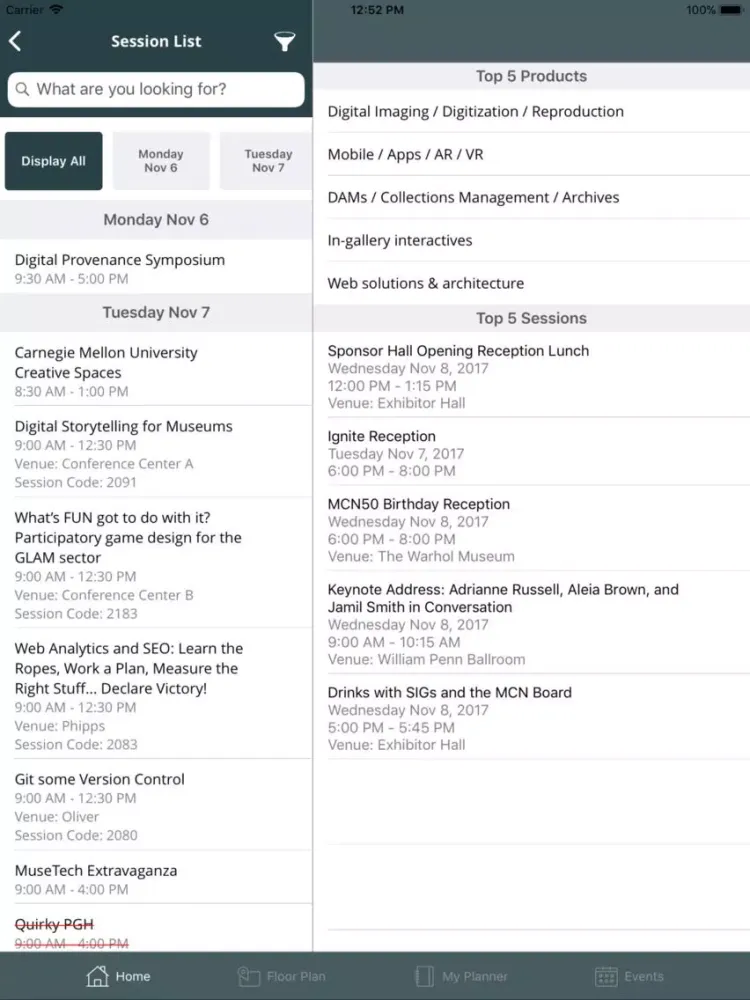Open Keynote Address Adrianne Russell session

[x=532, y=622]
